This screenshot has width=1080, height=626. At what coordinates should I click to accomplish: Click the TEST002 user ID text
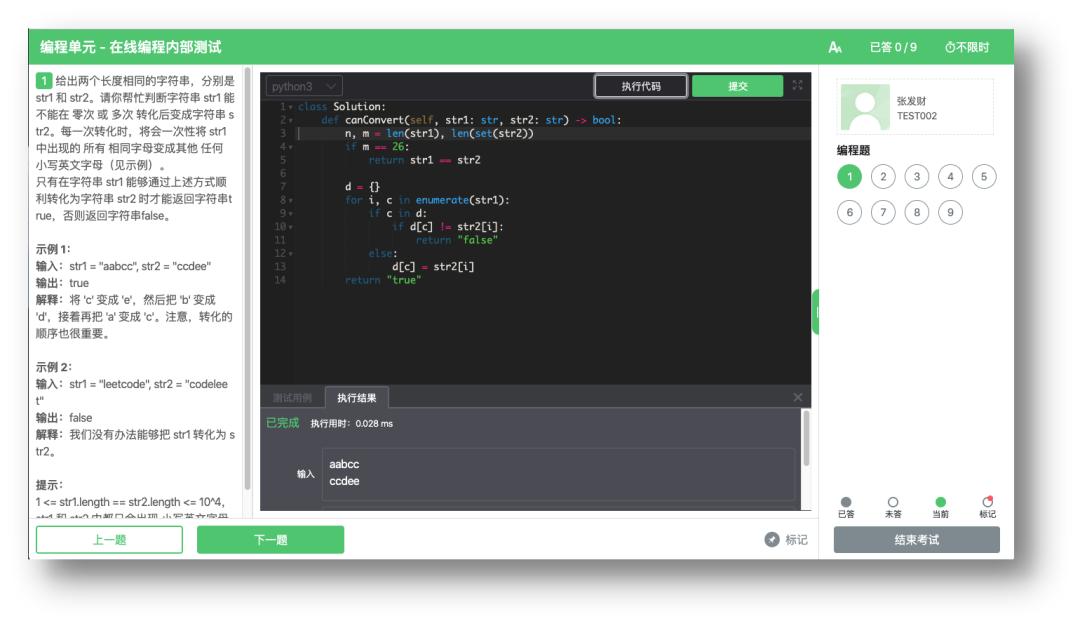(x=917, y=116)
